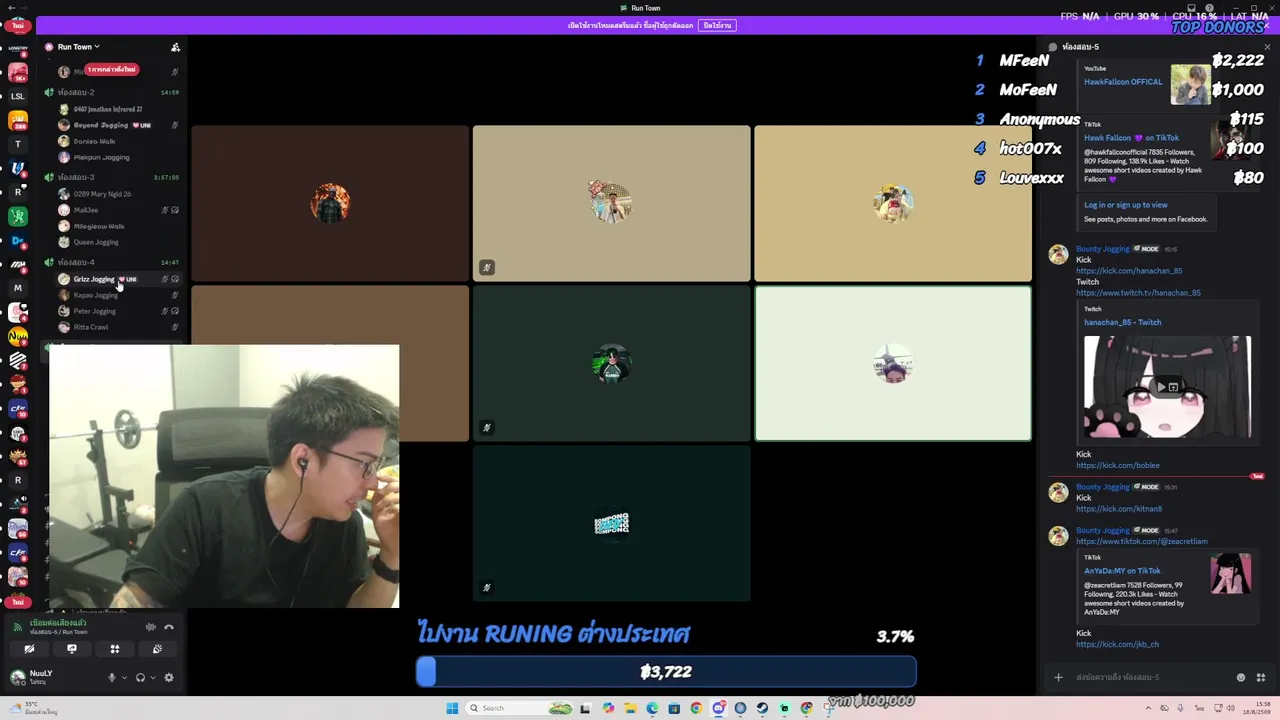Open the kick.com/bobiee link
Screen dimensions: 1280x720
[1118, 465]
